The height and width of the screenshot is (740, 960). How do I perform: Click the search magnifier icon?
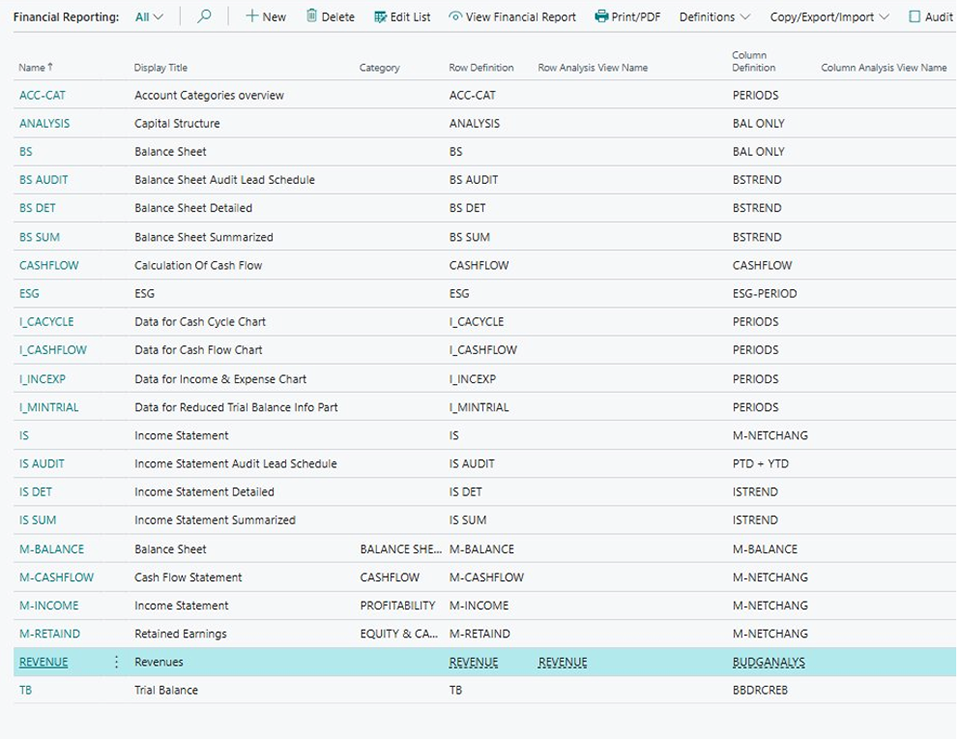204,16
